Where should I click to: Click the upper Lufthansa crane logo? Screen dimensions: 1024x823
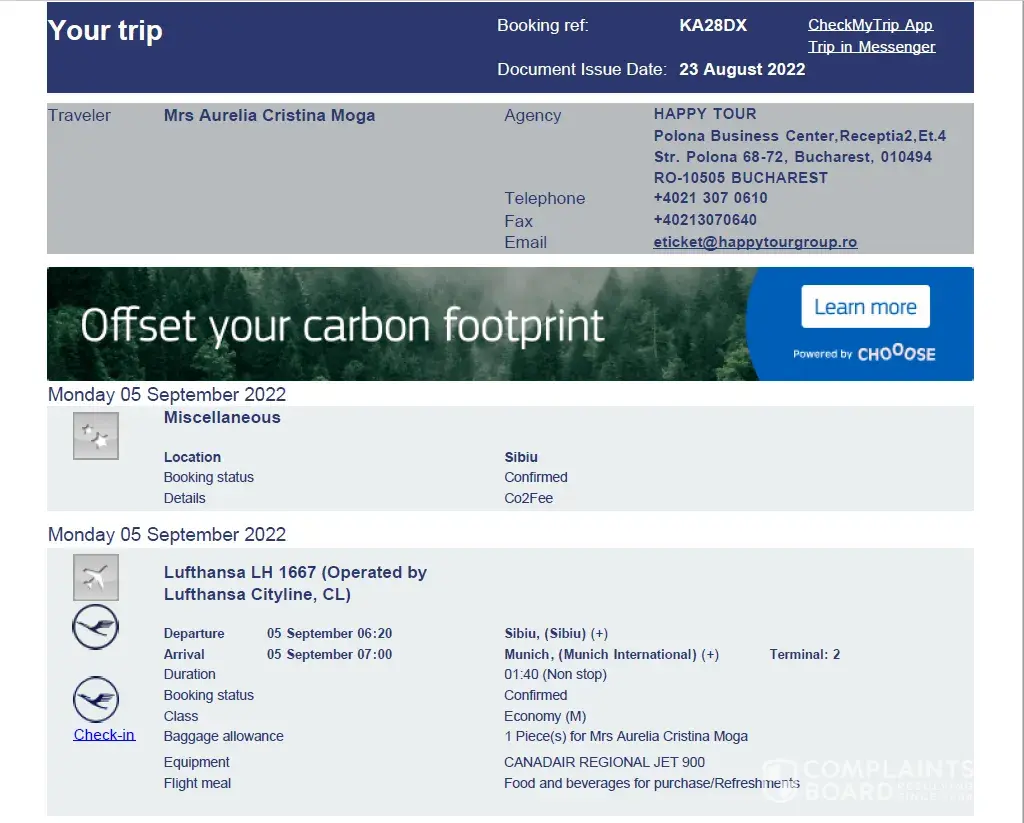click(x=96, y=628)
